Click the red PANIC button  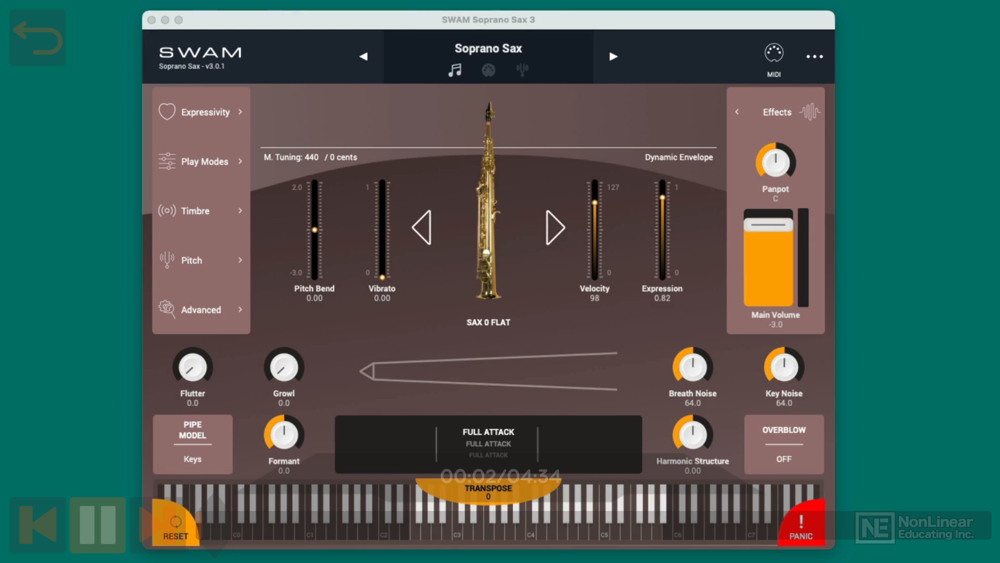coord(801,526)
